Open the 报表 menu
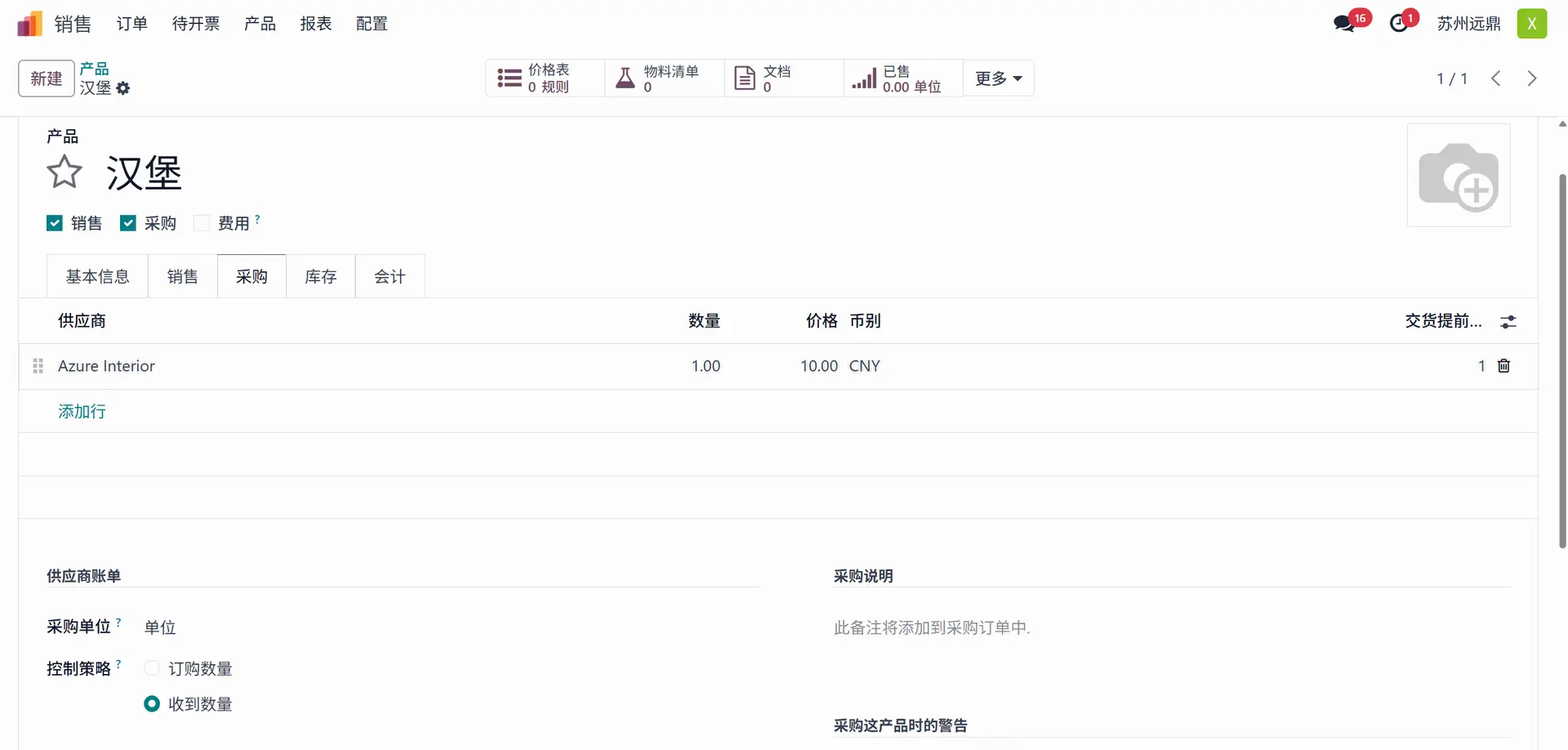The height and width of the screenshot is (750, 1568). pyautogui.click(x=315, y=24)
